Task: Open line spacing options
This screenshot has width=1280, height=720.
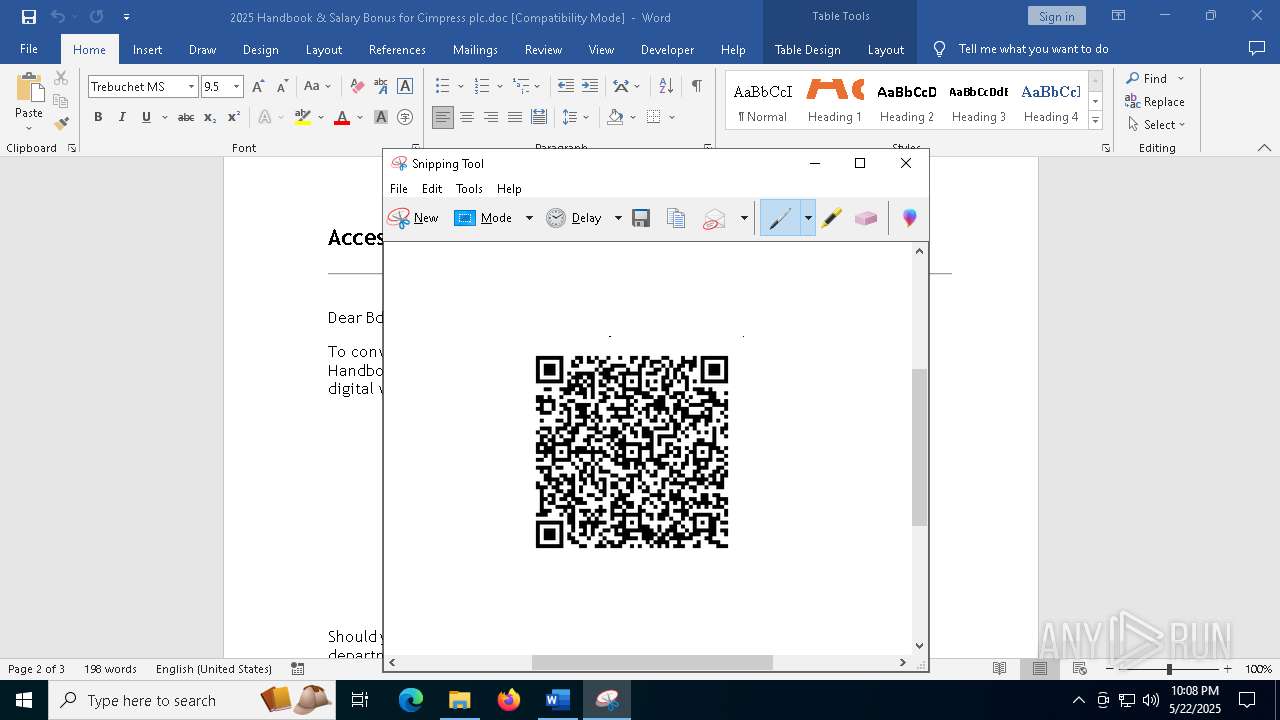Action: tap(575, 117)
